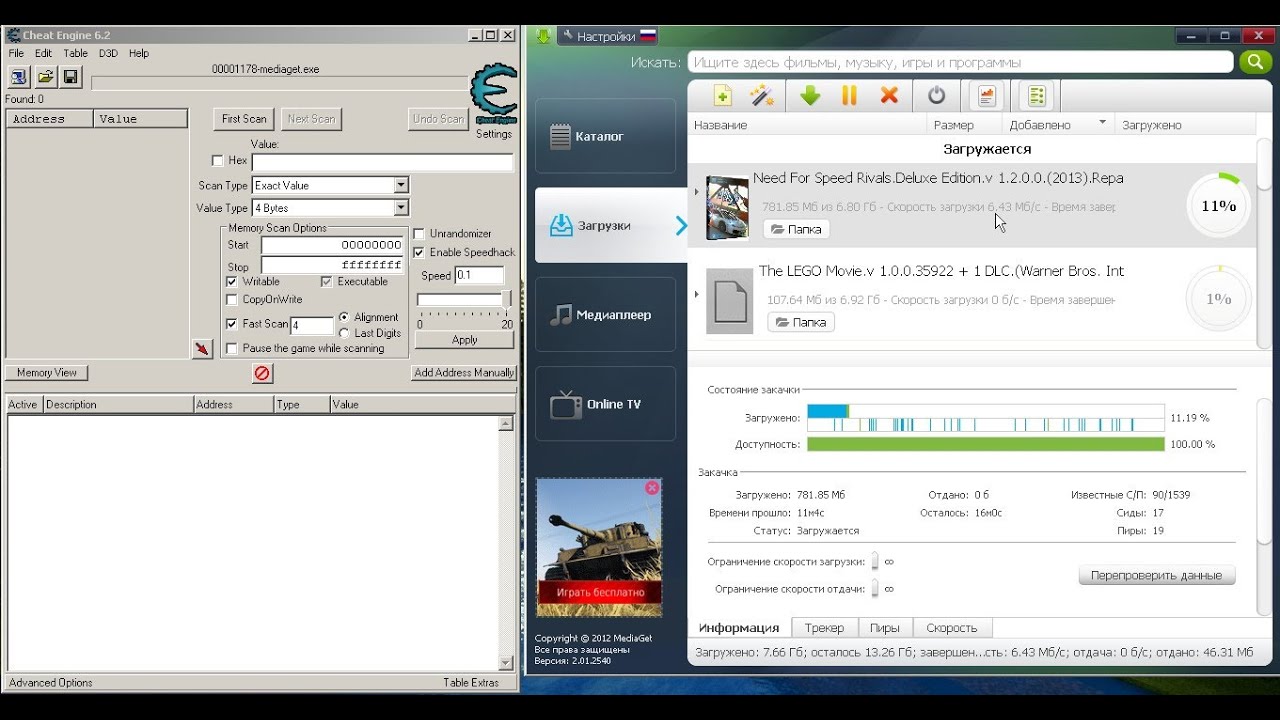Screen dimensions: 1280x720
Task: Click MediaGet add torrent file icon
Action: (722, 96)
